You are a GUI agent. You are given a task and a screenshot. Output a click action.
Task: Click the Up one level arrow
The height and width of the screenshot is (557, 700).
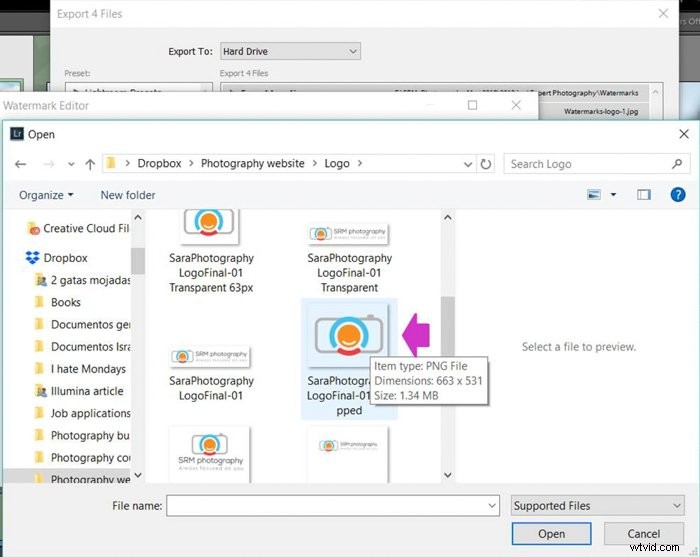pyautogui.click(x=90, y=164)
